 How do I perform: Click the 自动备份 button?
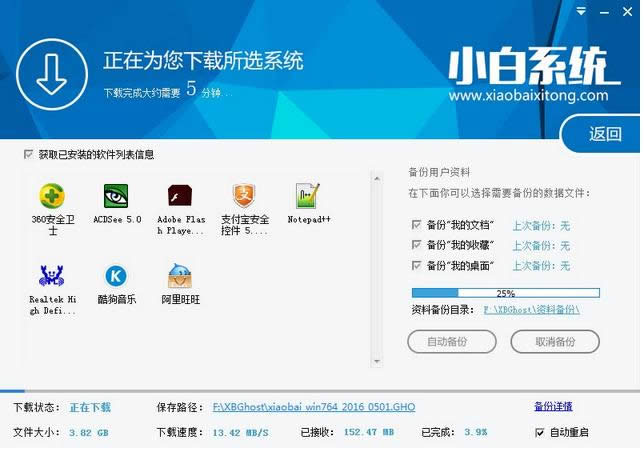pos(452,341)
